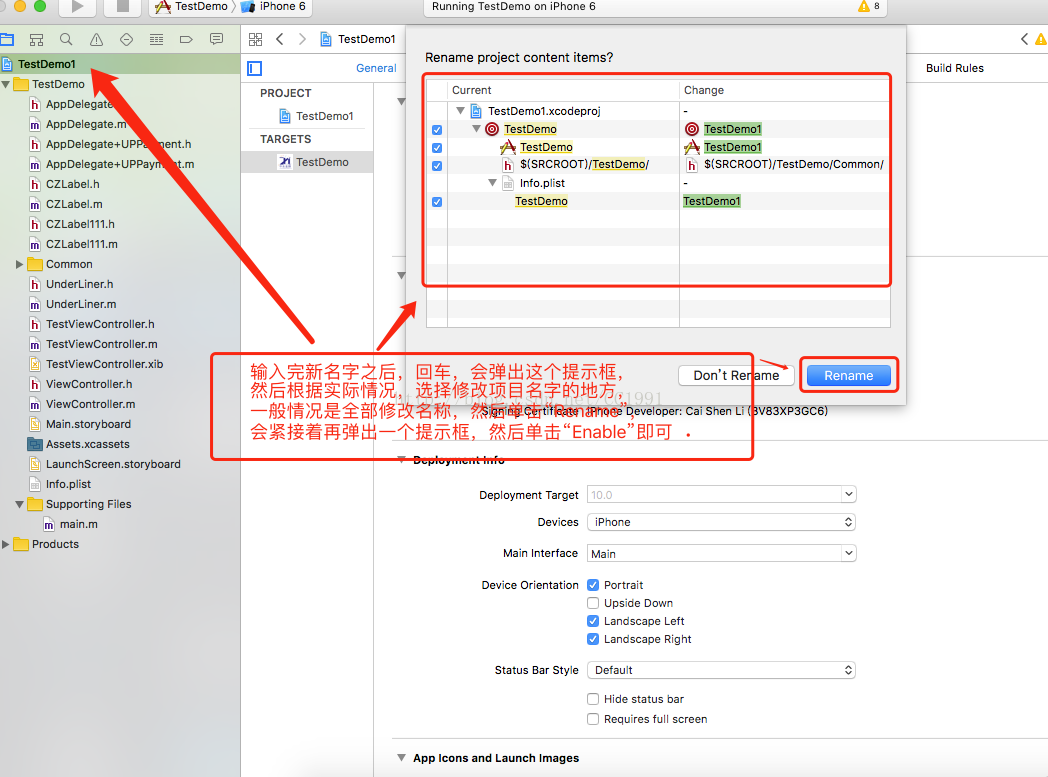Select the TestDemo scheme in toolbar
This screenshot has width=1048, height=777.
(192, 7)
